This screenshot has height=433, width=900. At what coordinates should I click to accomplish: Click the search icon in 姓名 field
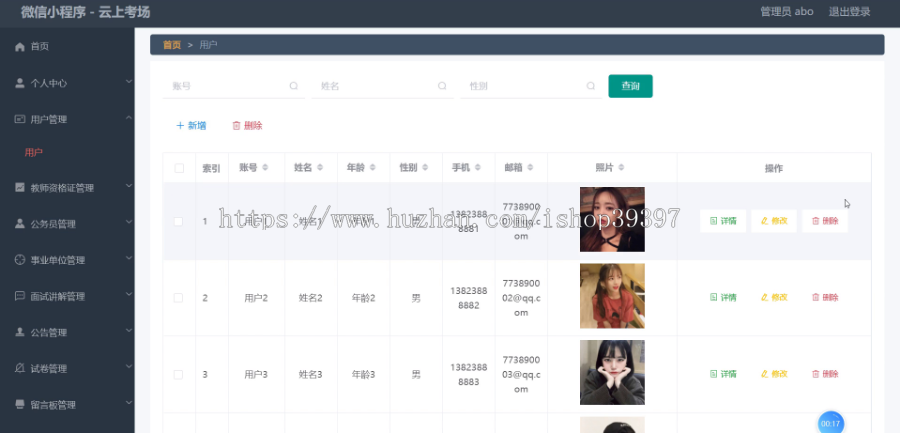pos(443,86)
